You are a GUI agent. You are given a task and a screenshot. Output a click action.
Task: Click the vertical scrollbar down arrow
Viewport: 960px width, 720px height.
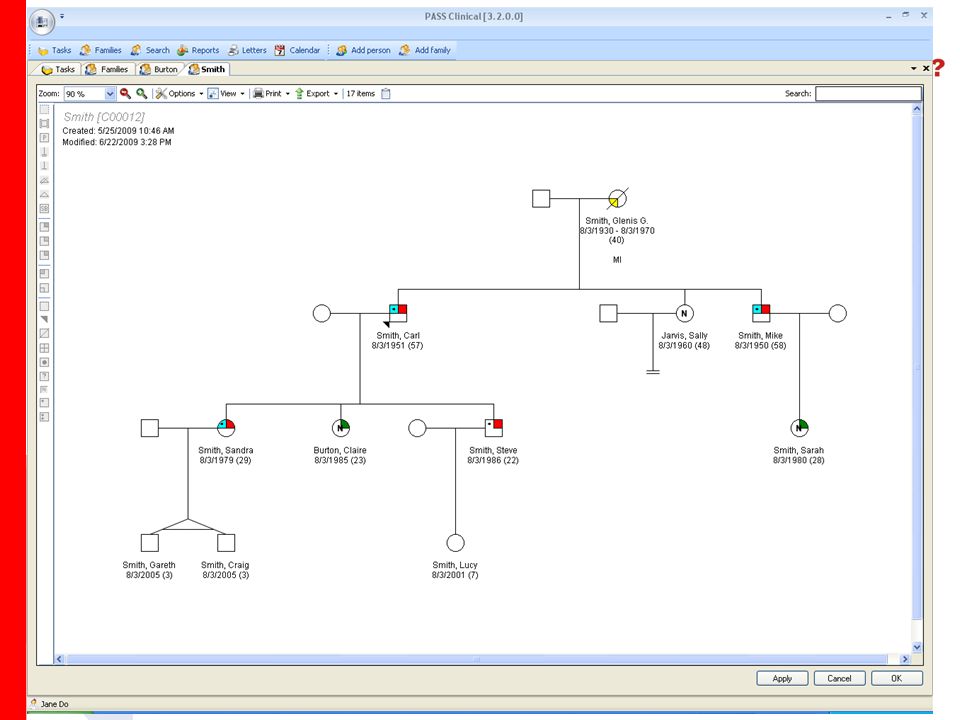917,647
